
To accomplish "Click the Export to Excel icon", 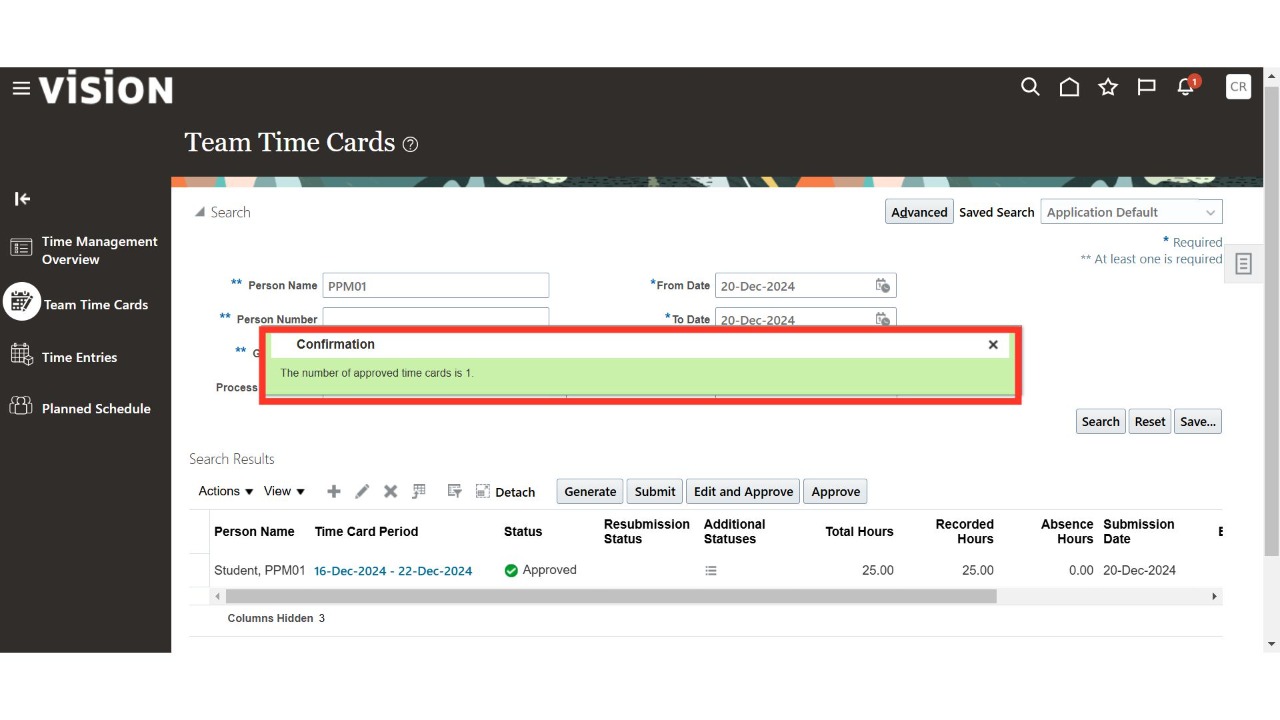I will [419, 491].
